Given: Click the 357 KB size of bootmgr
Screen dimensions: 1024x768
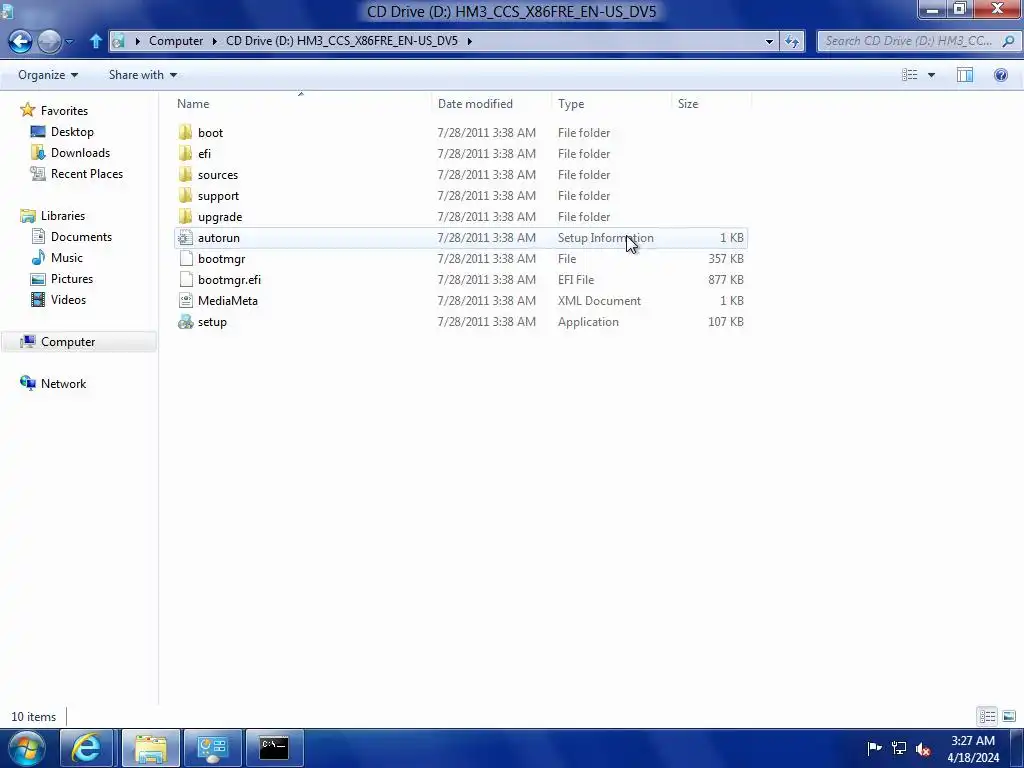Looking at the screenshot, I should tap(726, 259).
